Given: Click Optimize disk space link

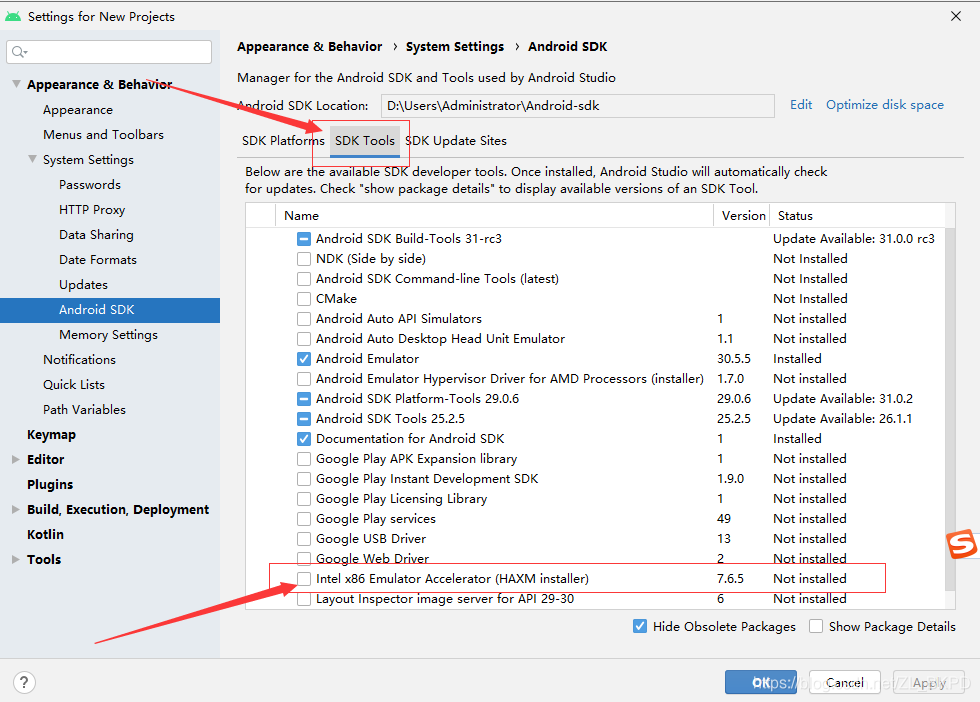Looking at the screenshot, I should point(884,105).
